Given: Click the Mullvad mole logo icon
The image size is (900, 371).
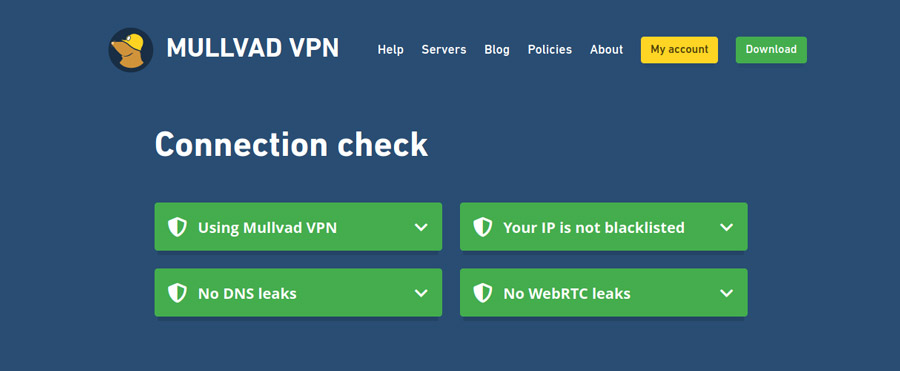Looking at the screenshot, I should tap(131, 50).
